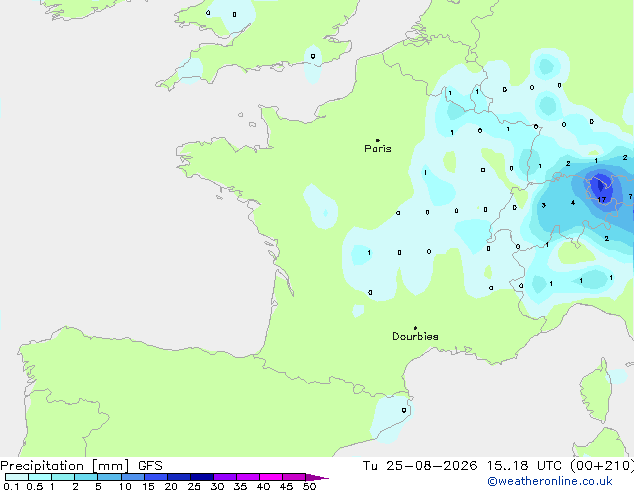This screenshot has width=634, height=490.
Task: Click the Dourbies location marker dot
Action: (415, 328)
